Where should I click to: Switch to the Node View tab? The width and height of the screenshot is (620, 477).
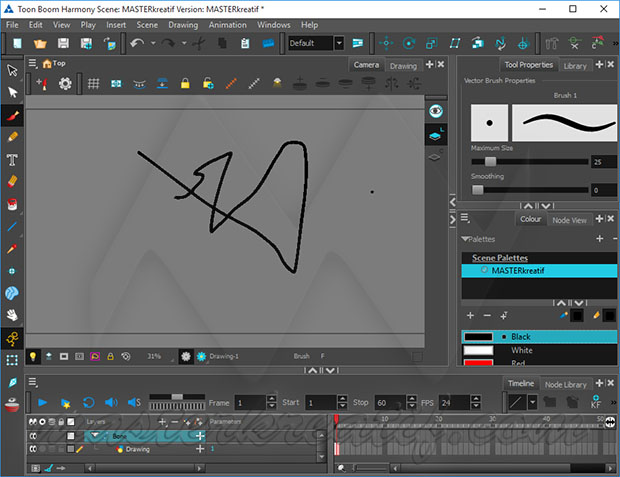[x=569, y=220]
